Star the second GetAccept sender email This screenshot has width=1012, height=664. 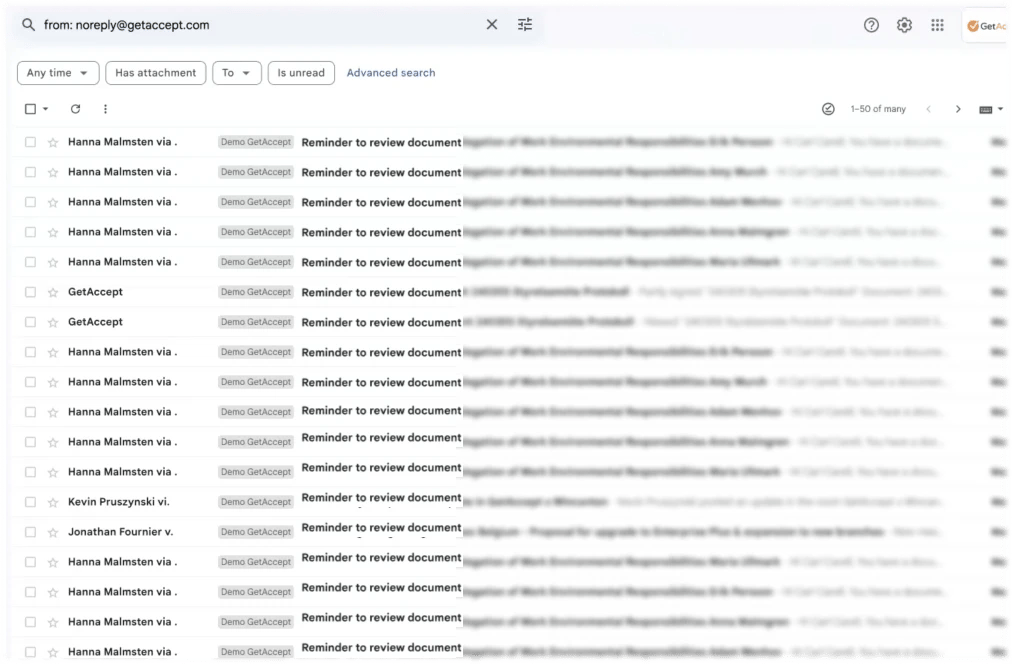53,322
